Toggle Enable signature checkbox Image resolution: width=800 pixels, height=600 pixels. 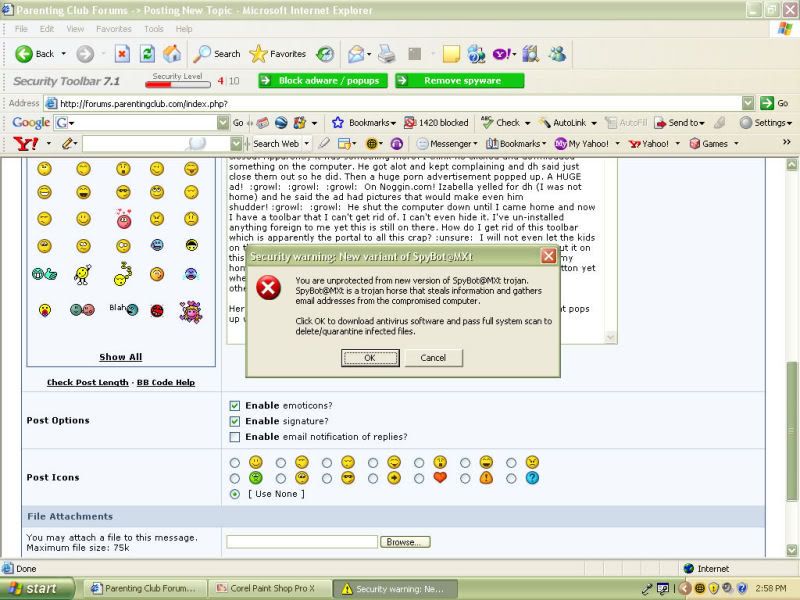(x=234, y=421)
